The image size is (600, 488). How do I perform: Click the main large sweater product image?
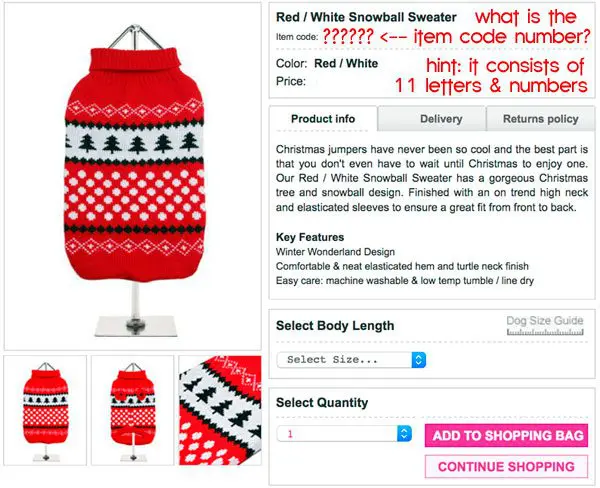pyautogui.click(x=133, y=176)
